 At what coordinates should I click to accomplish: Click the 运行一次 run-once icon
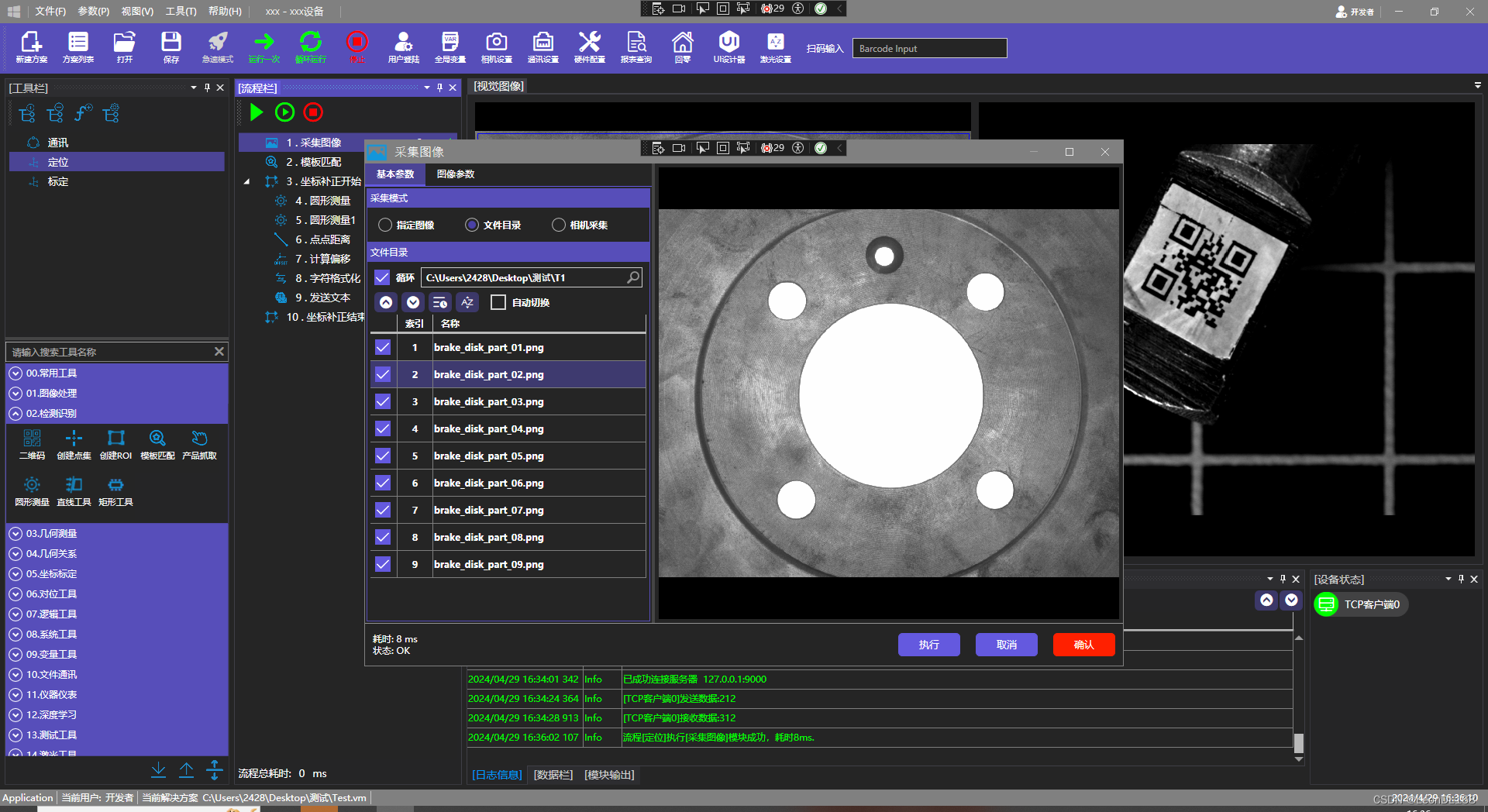click(263, 46)
